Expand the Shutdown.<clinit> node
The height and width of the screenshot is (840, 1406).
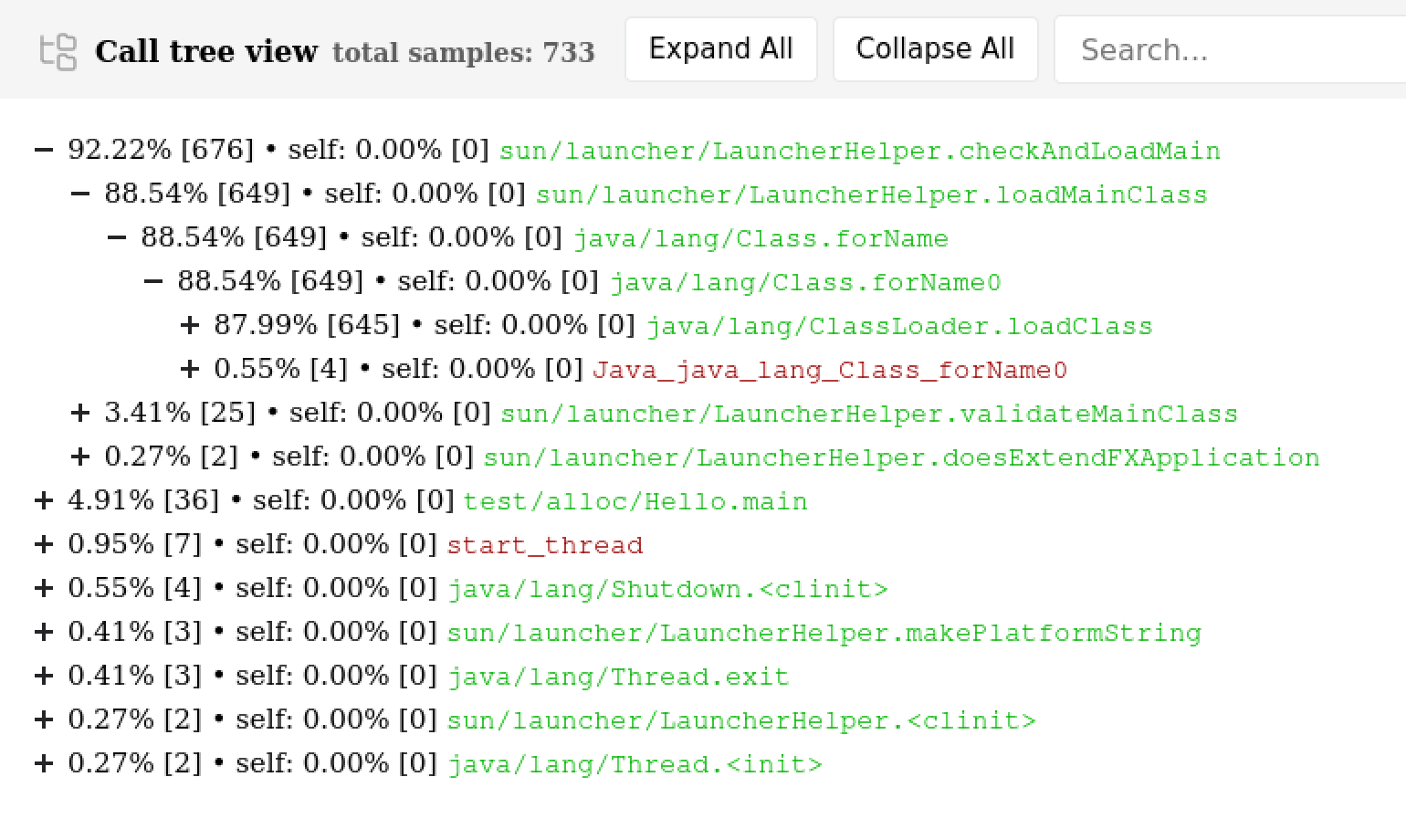tap(44, 588)
